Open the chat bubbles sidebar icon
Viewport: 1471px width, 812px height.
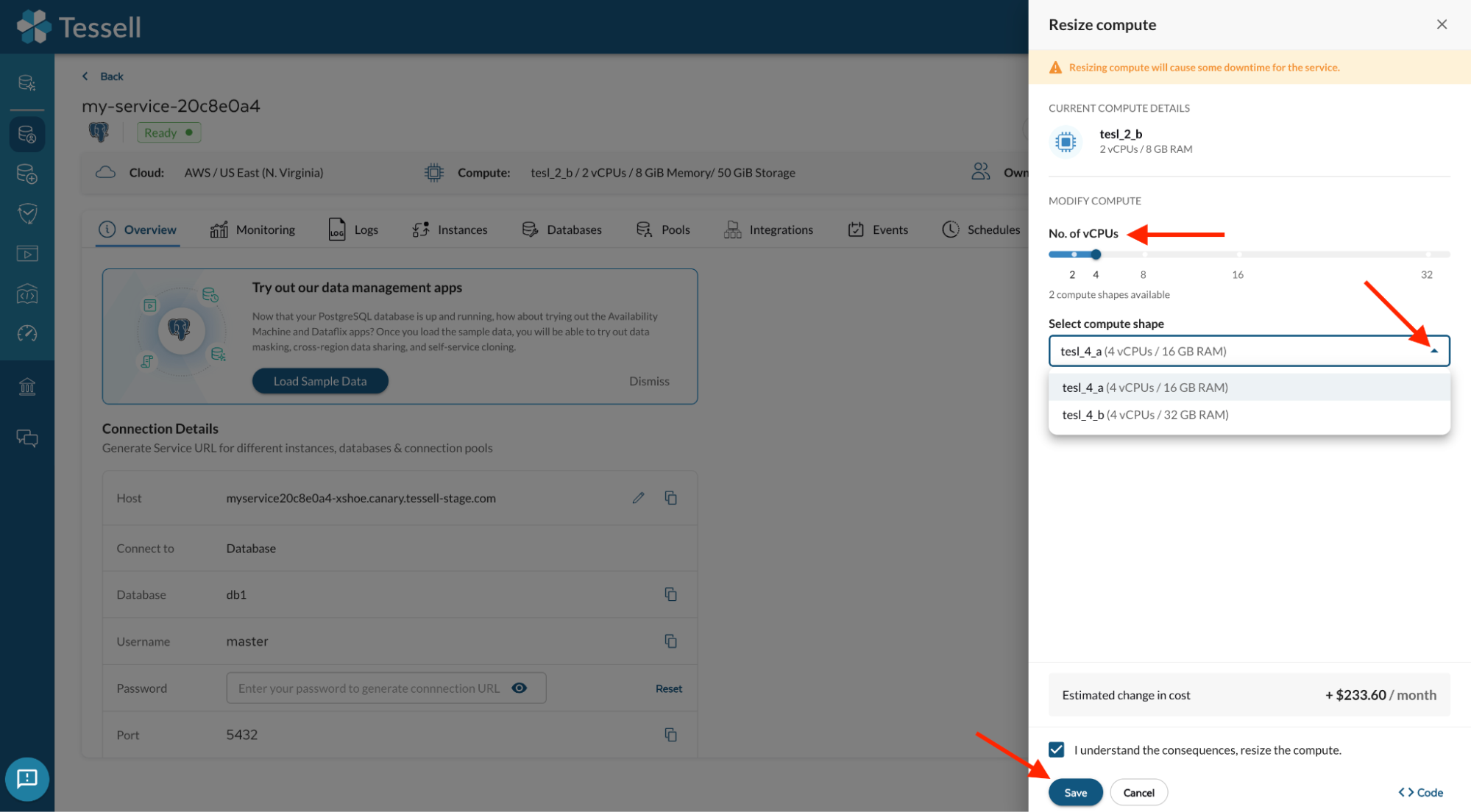coord(27,438)
